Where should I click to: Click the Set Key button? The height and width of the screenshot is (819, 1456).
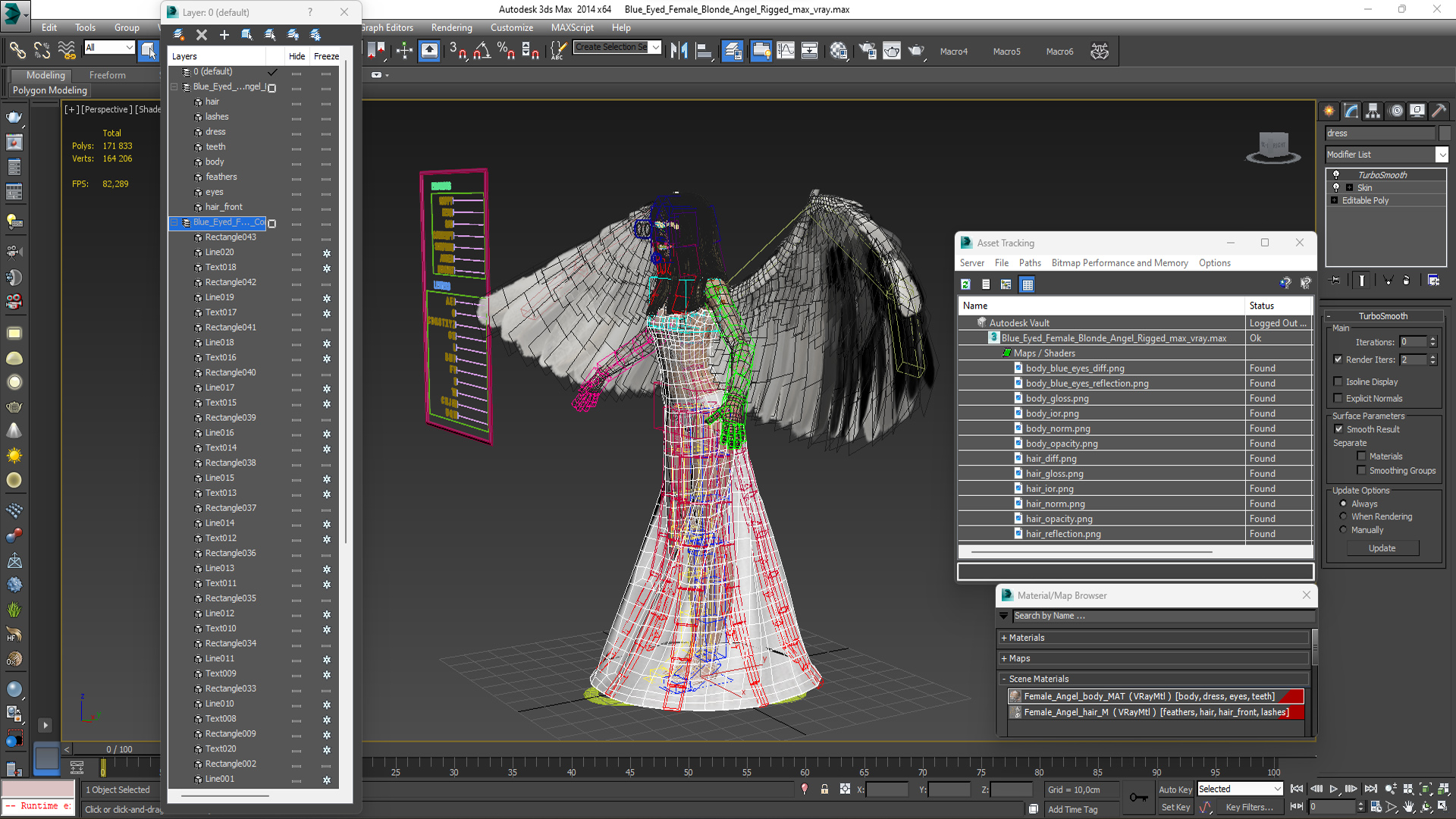click(x=1175, y=808)
